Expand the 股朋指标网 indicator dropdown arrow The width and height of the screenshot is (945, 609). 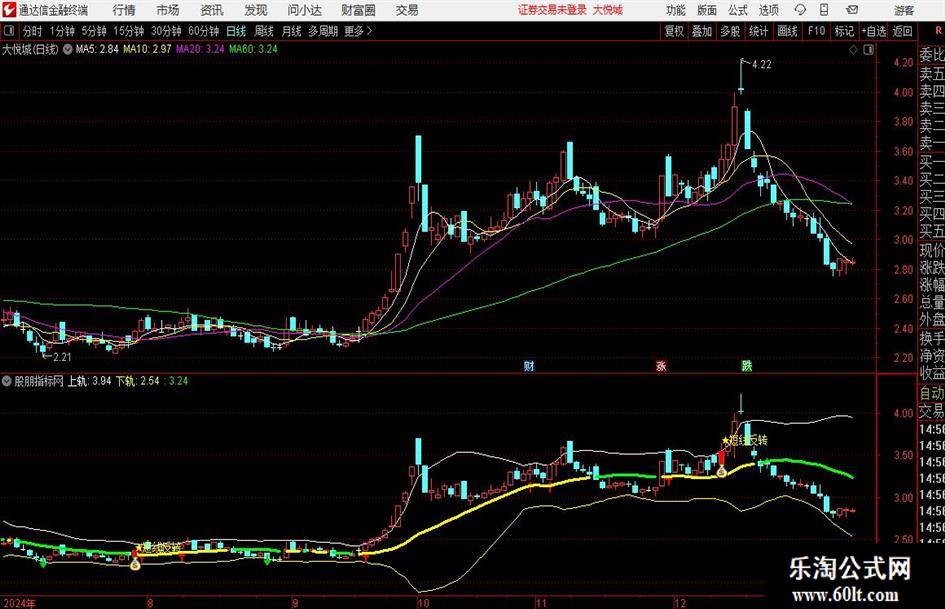click(x=7, y=381)
